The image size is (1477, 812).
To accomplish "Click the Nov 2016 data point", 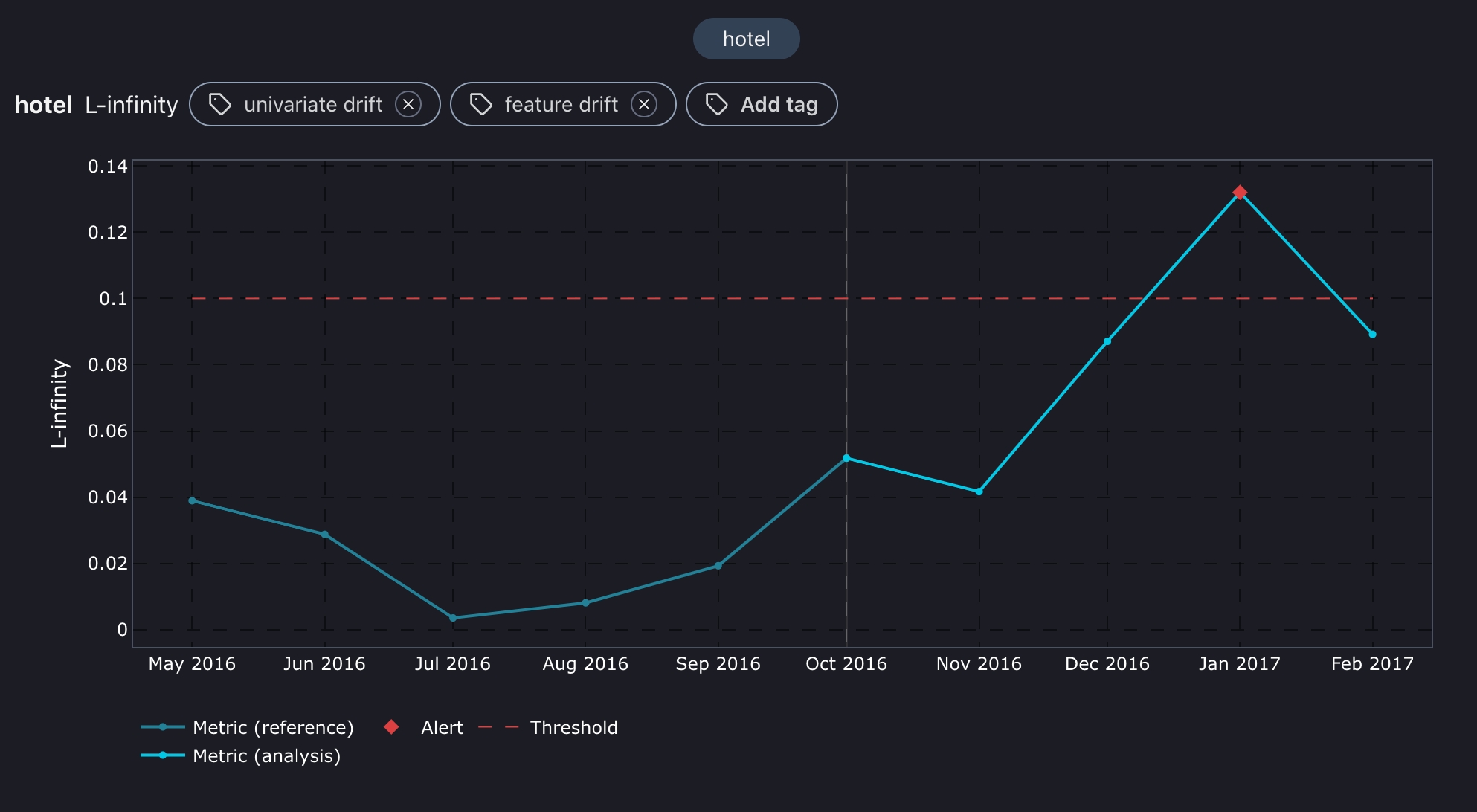I will coord(979,492).
